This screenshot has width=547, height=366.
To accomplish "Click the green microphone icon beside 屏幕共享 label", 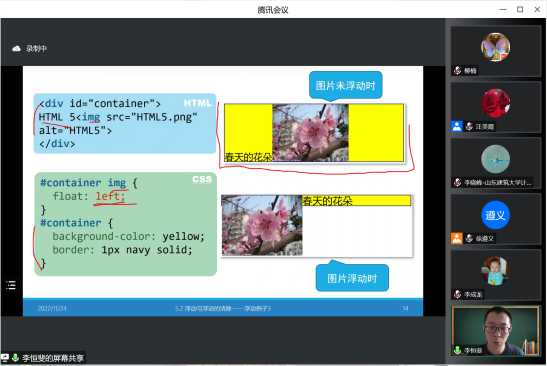I will click(x=15, y=358).
